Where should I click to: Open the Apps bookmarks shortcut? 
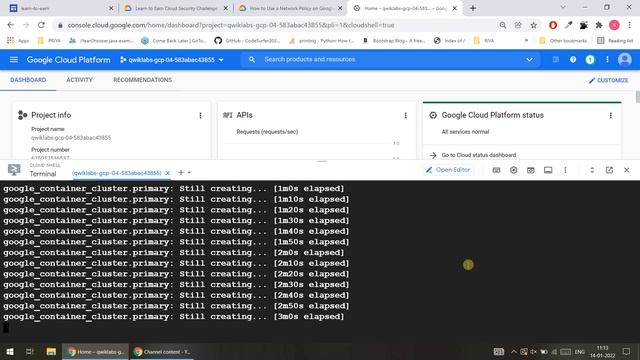[x=18, y=40]
